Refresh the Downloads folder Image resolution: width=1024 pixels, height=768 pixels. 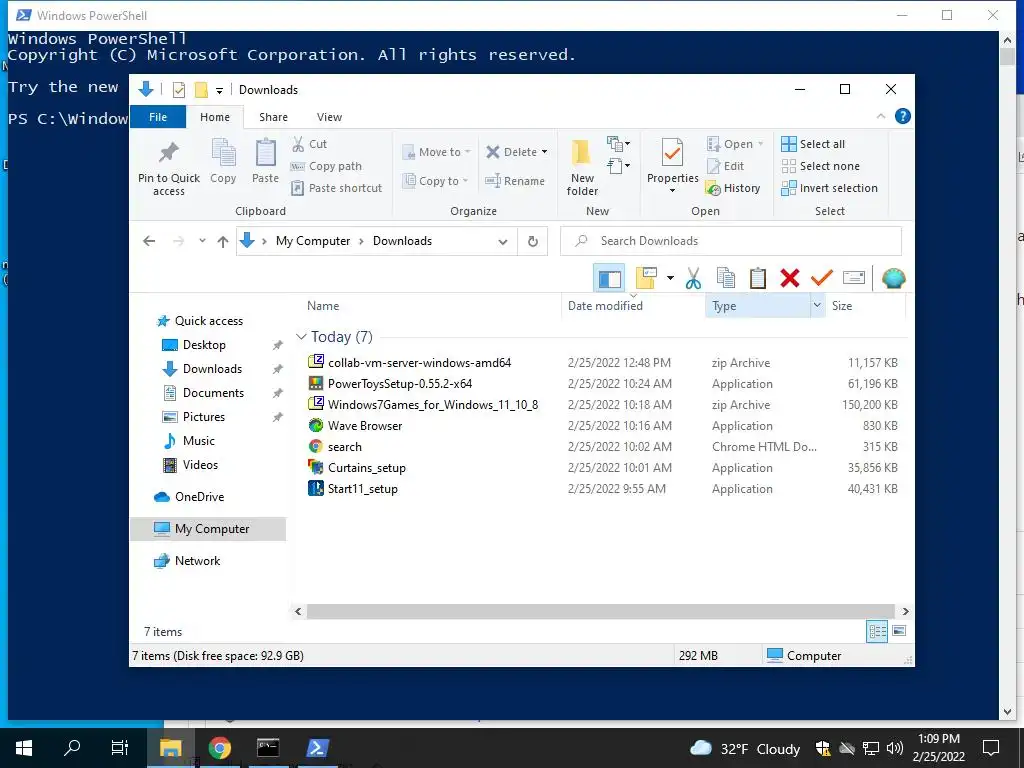533,241
